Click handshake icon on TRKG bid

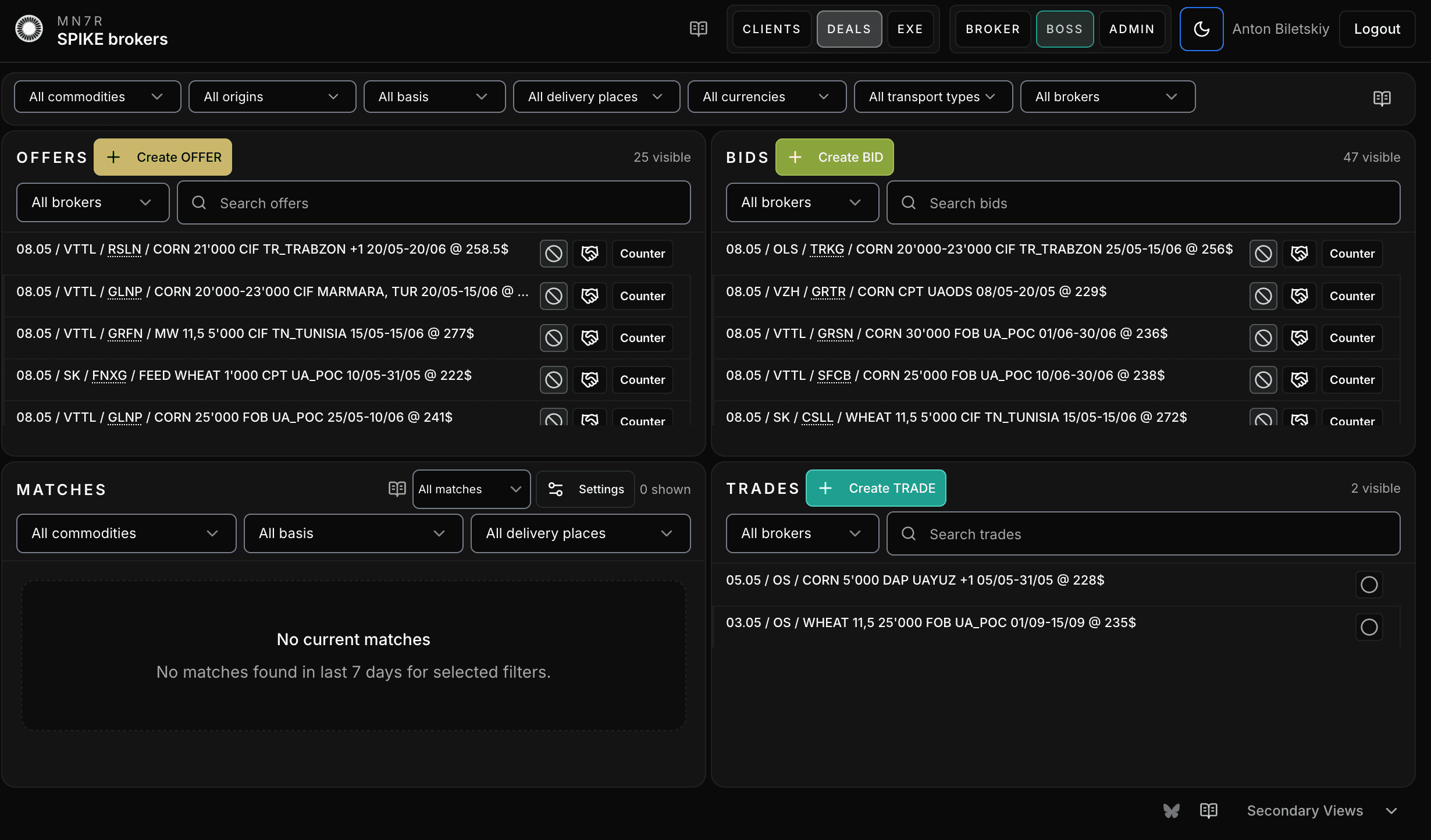[1299, 254]
